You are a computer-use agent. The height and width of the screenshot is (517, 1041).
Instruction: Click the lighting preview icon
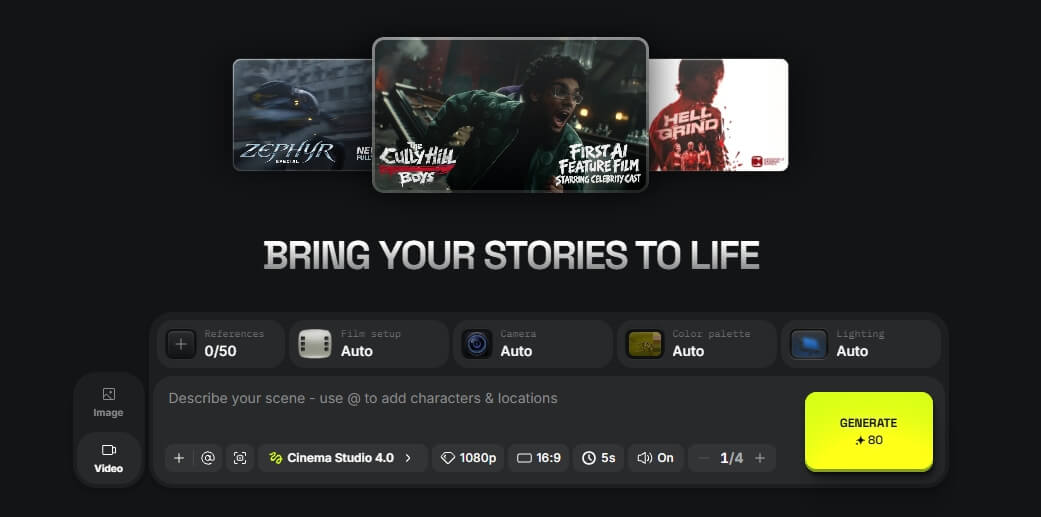tap(809, 344)
